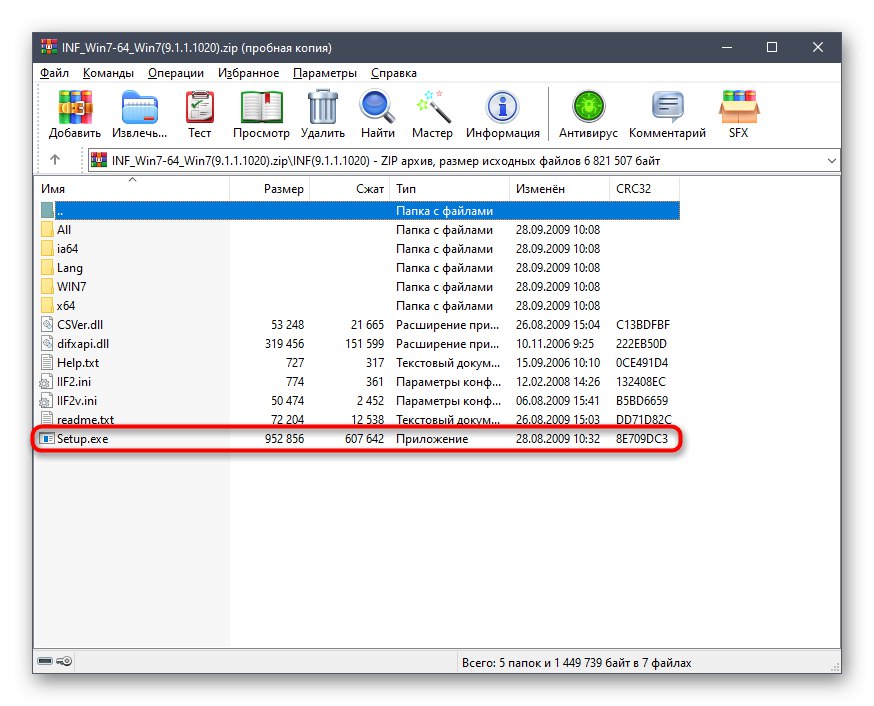The width and height of the screenshot is (874, 706).
Task: Click the size value 319 456
Action: (x=284, y=344)
